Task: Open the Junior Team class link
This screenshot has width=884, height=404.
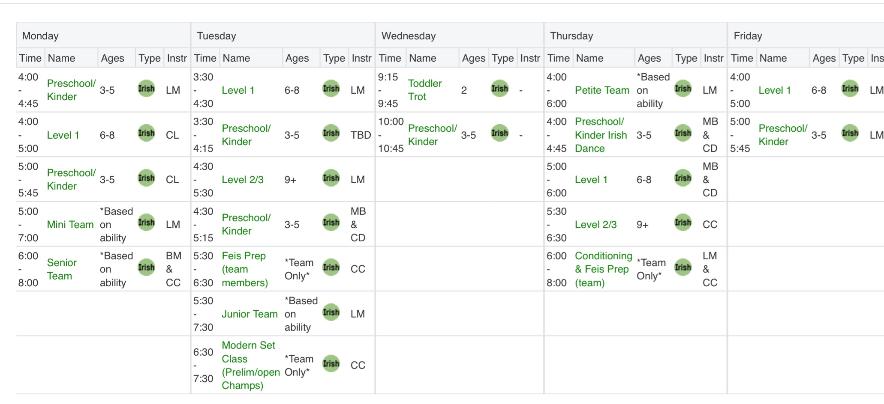Action: pyautogui.click(x=249, y=314)
